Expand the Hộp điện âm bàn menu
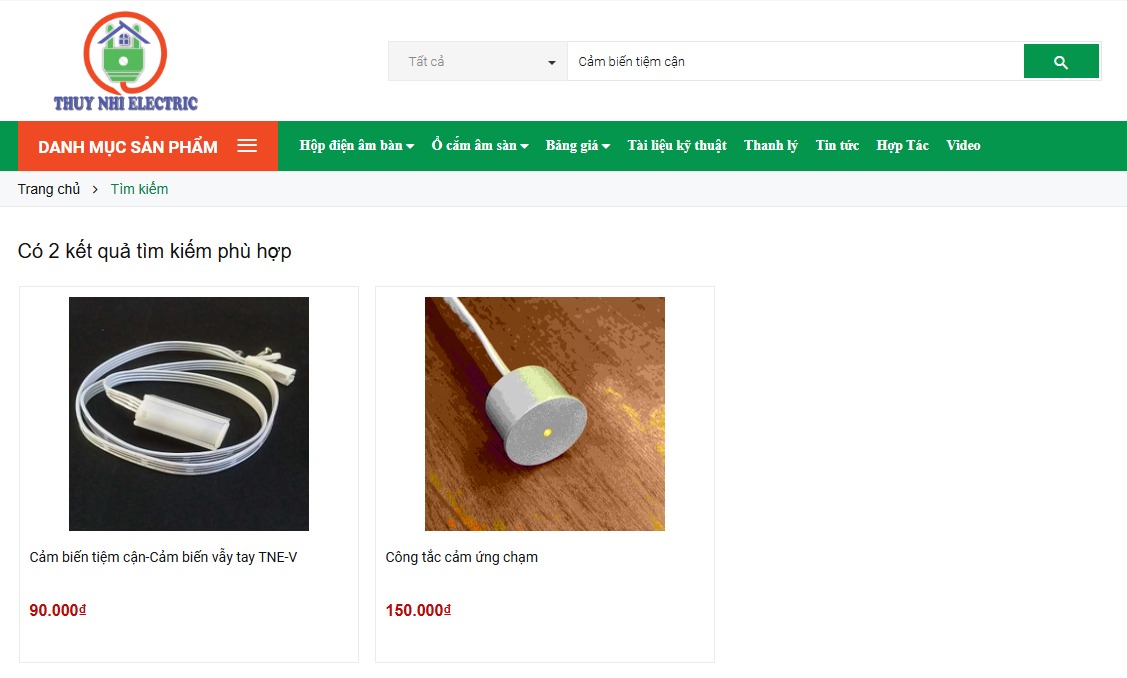Screen dimensions: 1127x678 356,145
